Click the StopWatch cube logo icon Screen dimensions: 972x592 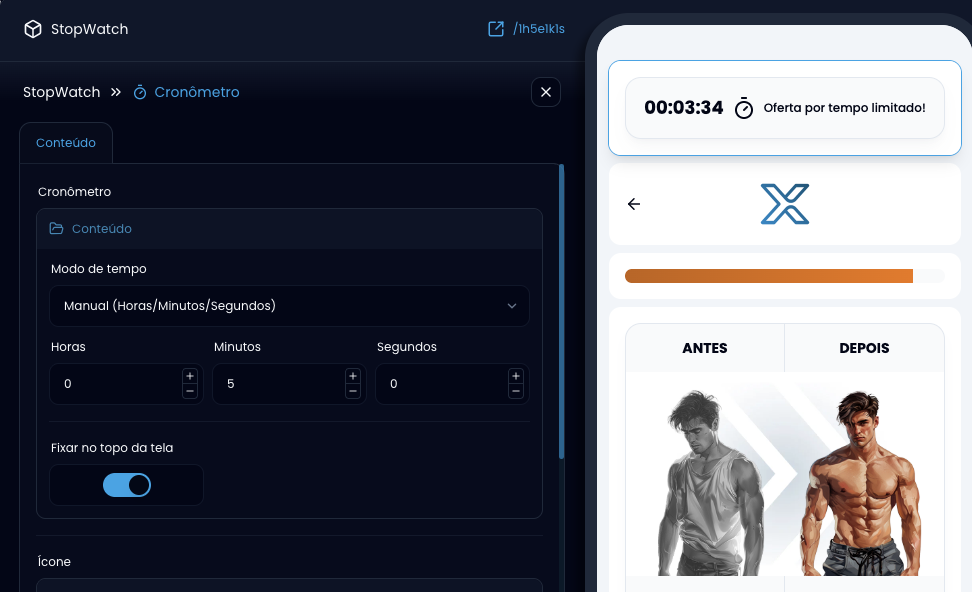pyautogui.click(x=33, y=29)
